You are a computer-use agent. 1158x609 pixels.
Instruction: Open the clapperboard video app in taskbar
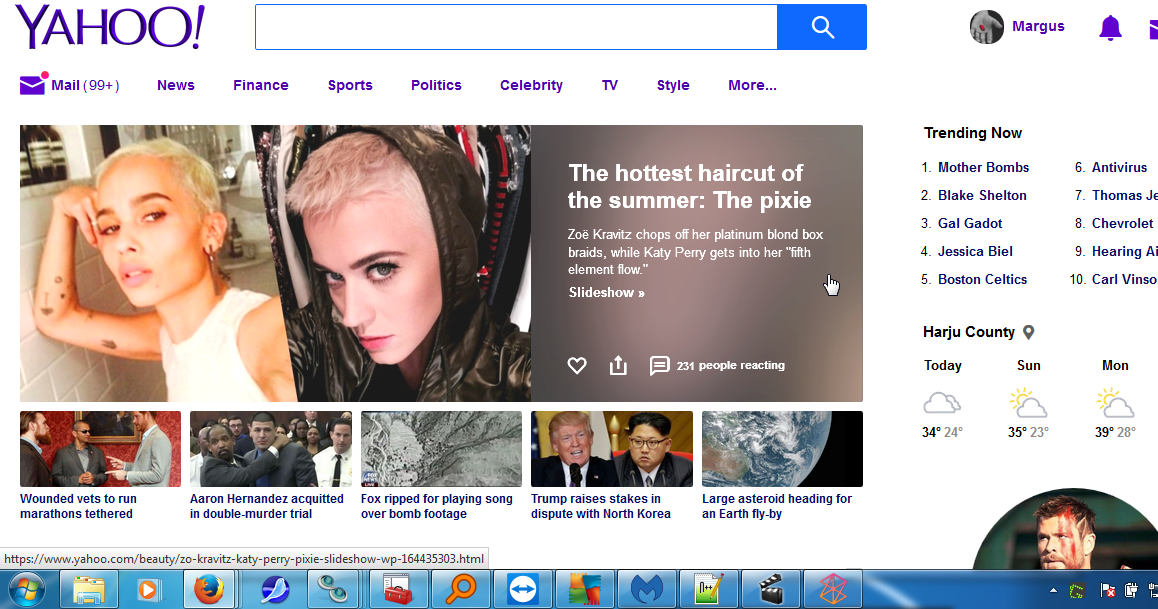(x=772, y=590)
